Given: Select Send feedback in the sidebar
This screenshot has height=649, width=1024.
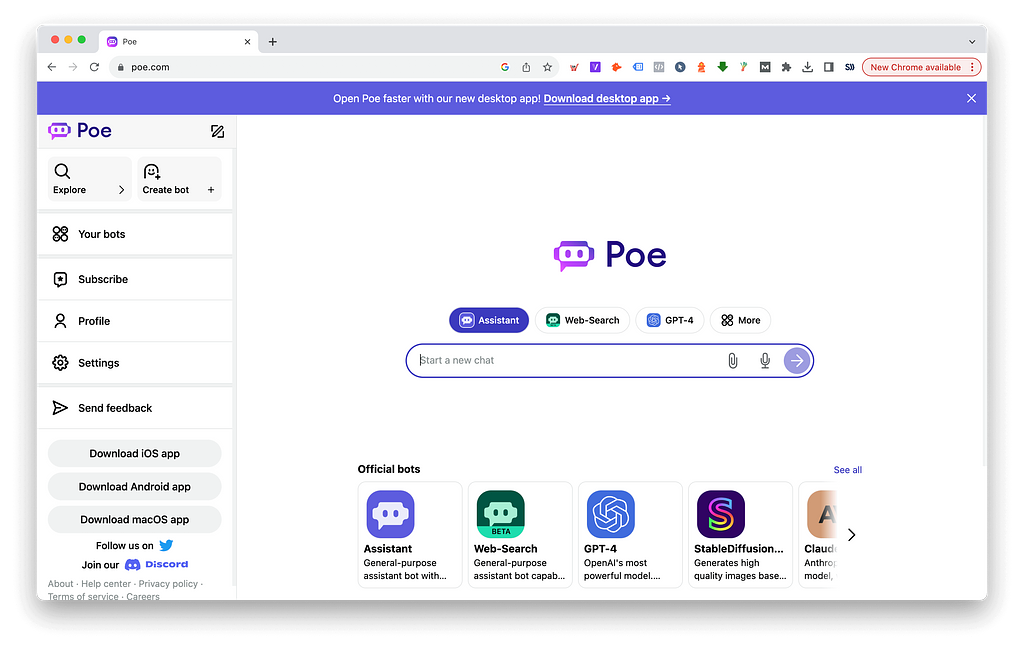Looking at the screenshot, I should [135, 408].
